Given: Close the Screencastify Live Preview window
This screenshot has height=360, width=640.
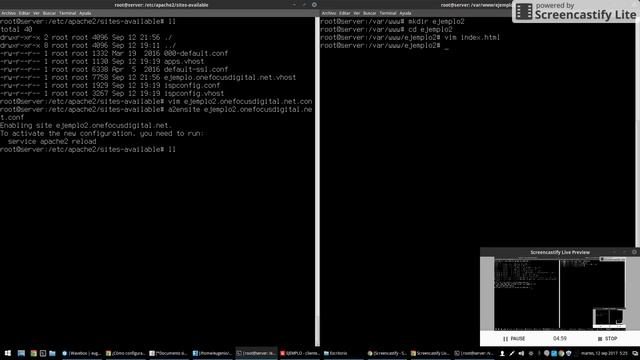Looking at the screenshot, I should [634, 252].
